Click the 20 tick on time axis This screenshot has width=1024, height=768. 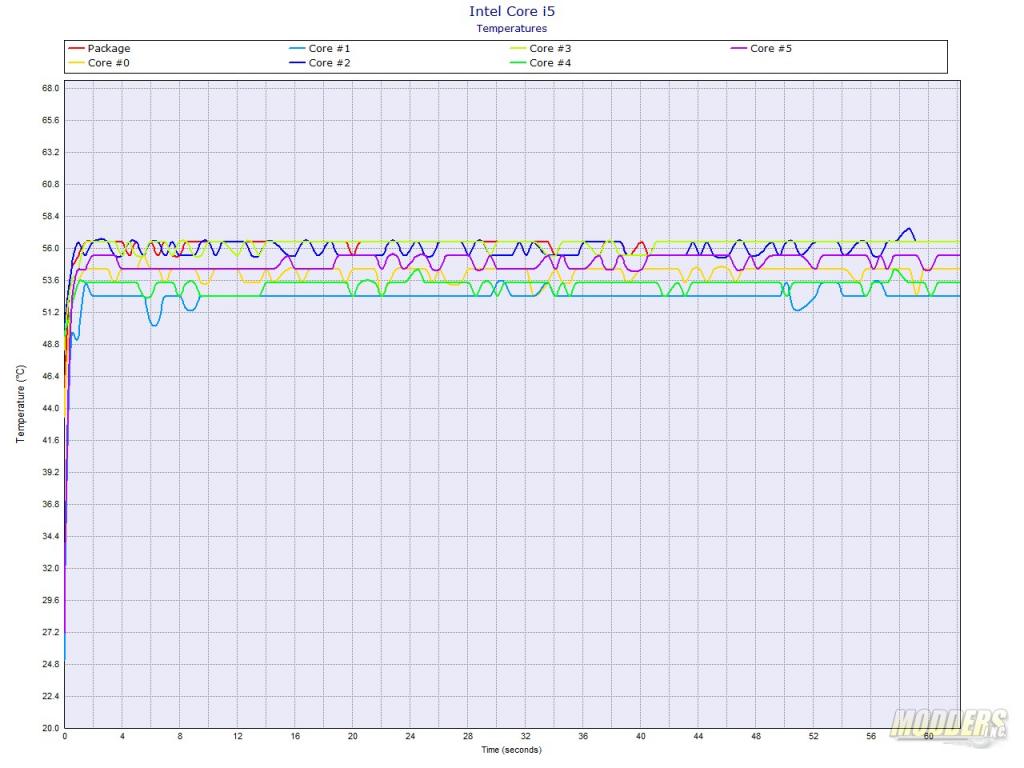click(353, 736)
